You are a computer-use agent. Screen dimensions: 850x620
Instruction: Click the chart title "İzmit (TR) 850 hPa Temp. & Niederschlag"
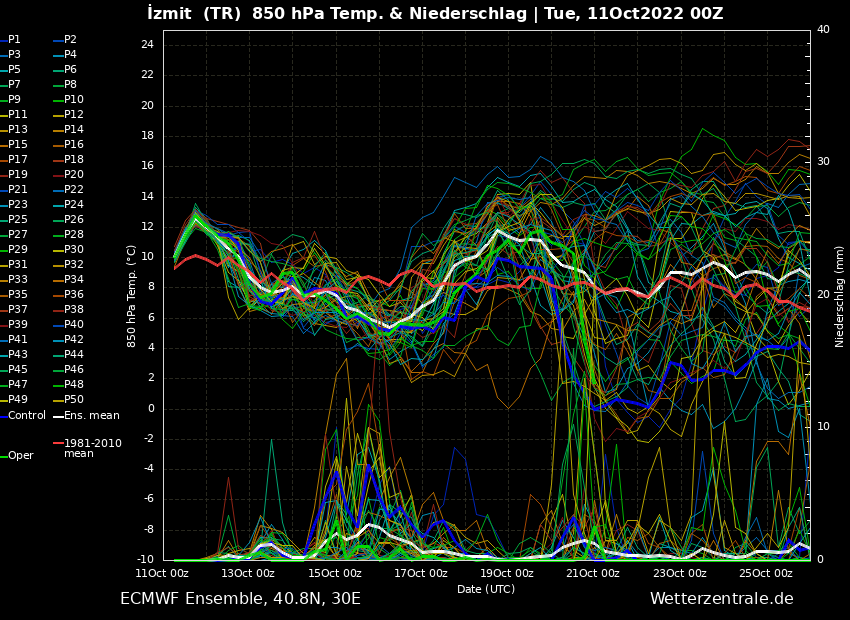[x=337, y=13]
